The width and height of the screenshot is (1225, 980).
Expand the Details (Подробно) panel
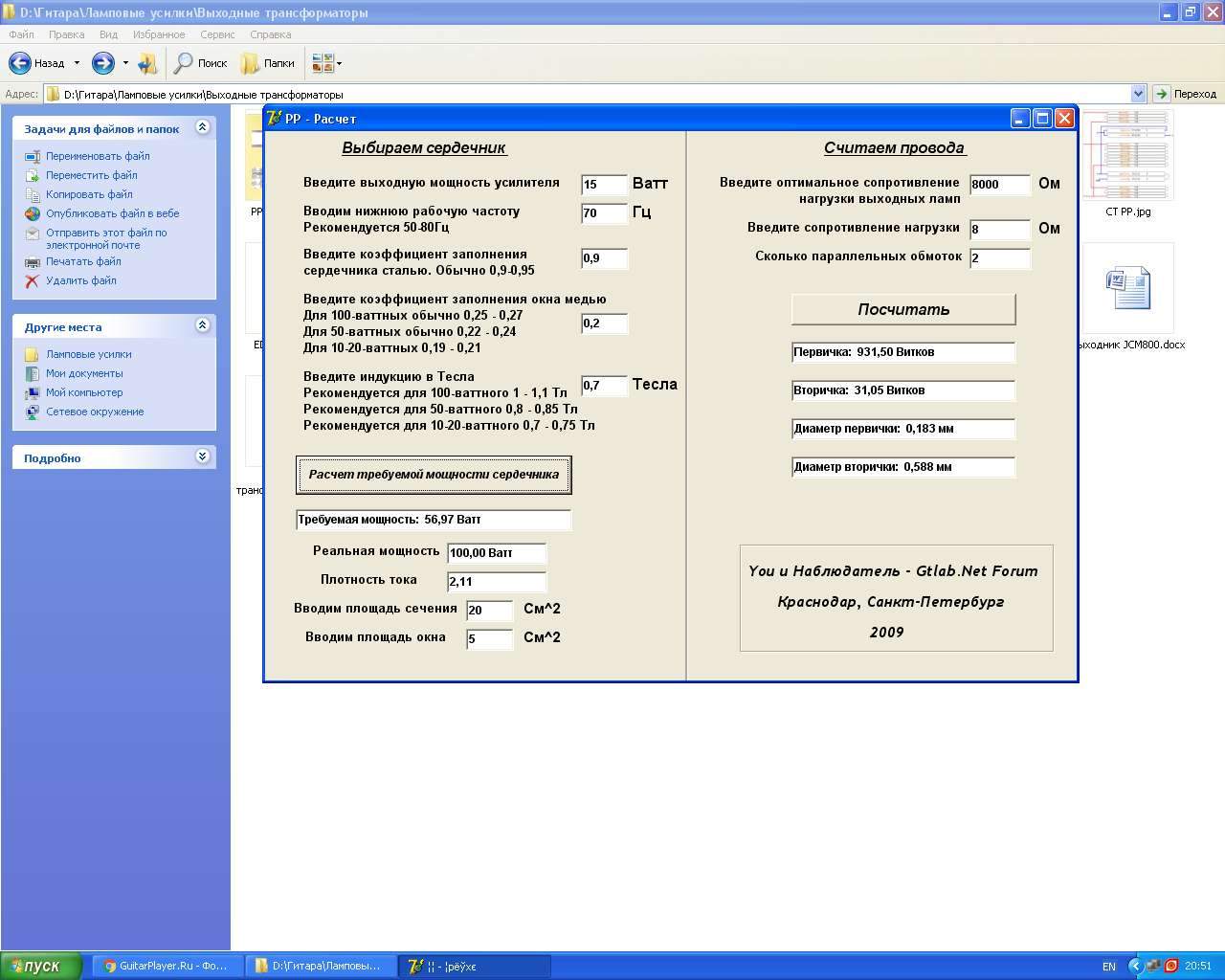(x=202, y=457)
